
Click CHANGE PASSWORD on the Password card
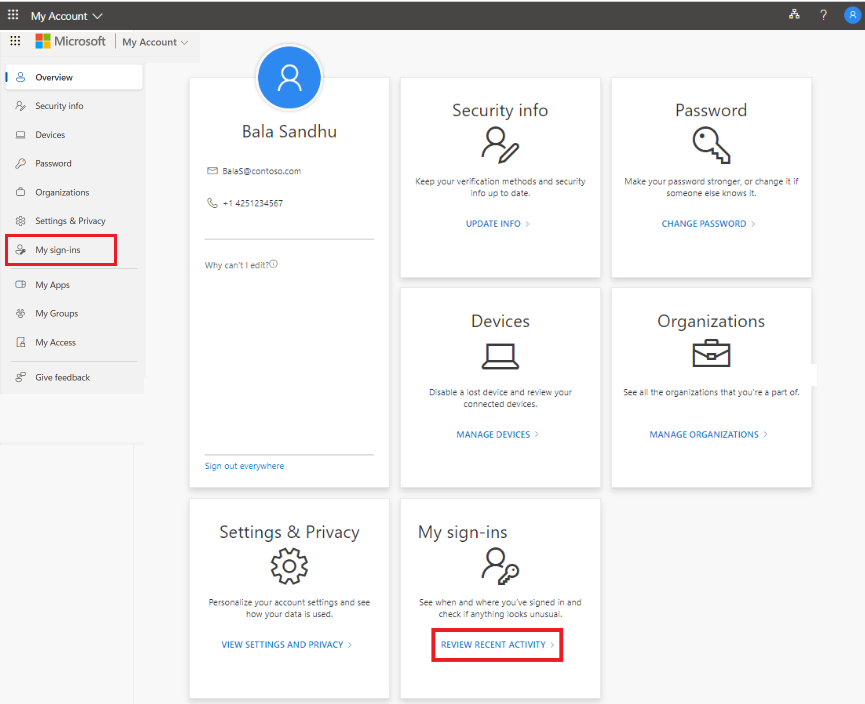707,224
